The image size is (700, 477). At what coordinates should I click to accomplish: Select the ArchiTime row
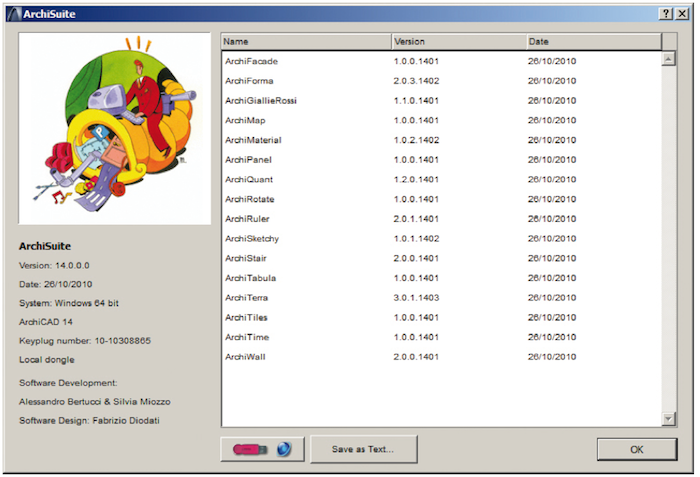pyautogui.click(x=441, y=337)
